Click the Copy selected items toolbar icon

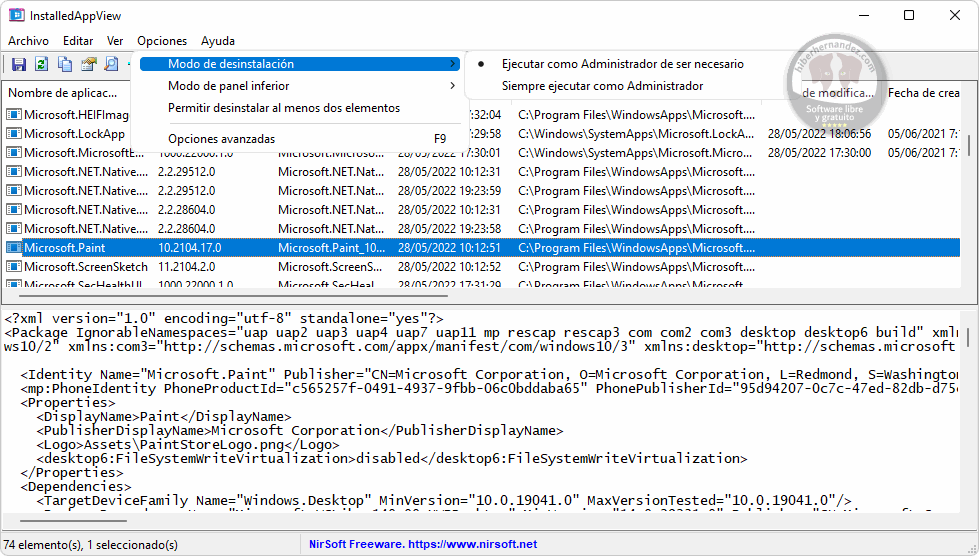[x=65, y=64]
